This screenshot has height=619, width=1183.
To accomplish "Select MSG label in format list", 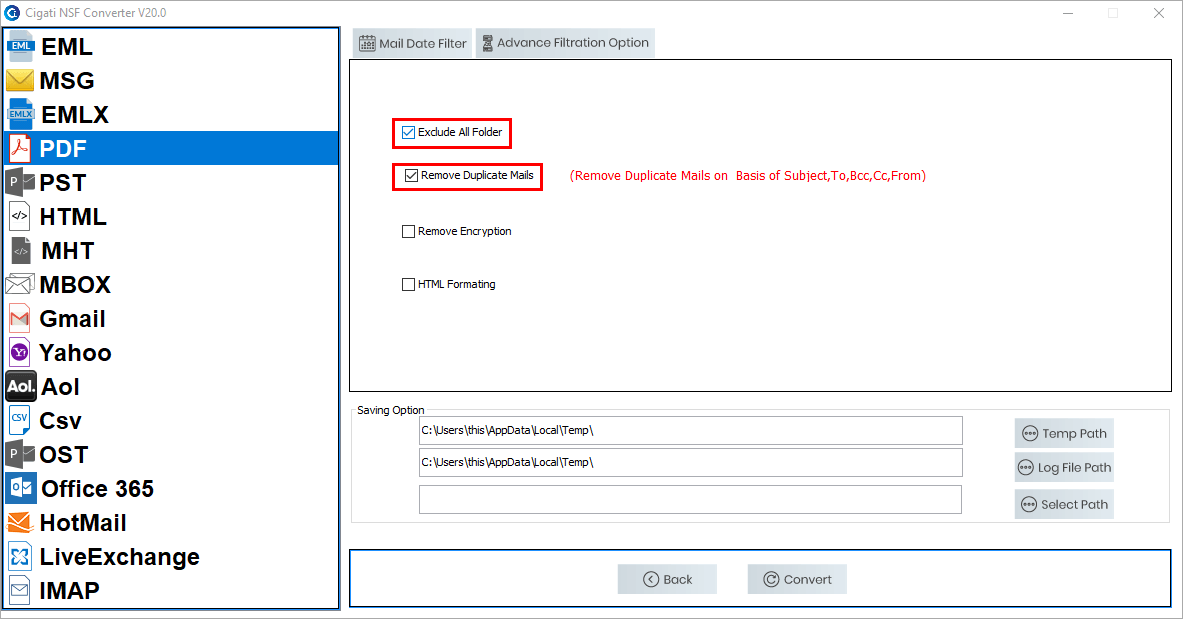I will (67, 81).
